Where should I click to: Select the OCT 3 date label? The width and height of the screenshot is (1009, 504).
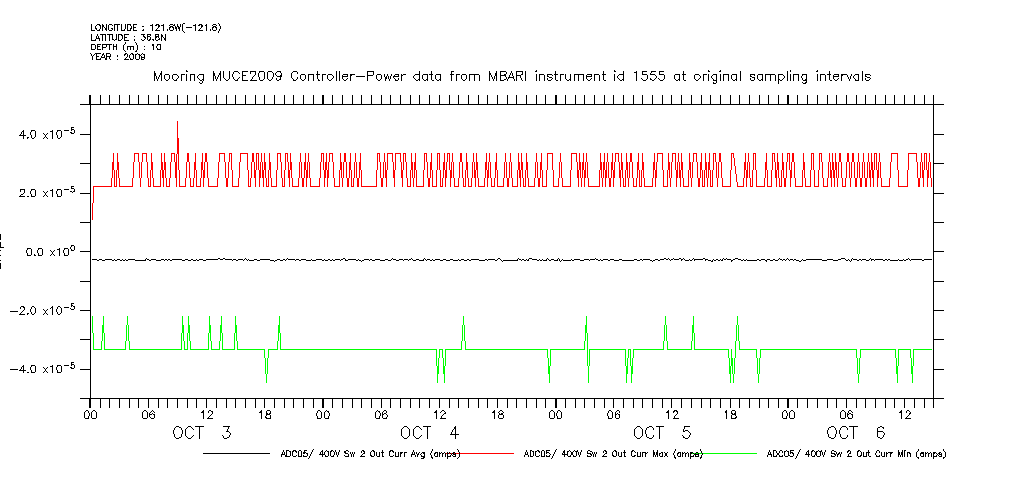(x=202, y=433)
